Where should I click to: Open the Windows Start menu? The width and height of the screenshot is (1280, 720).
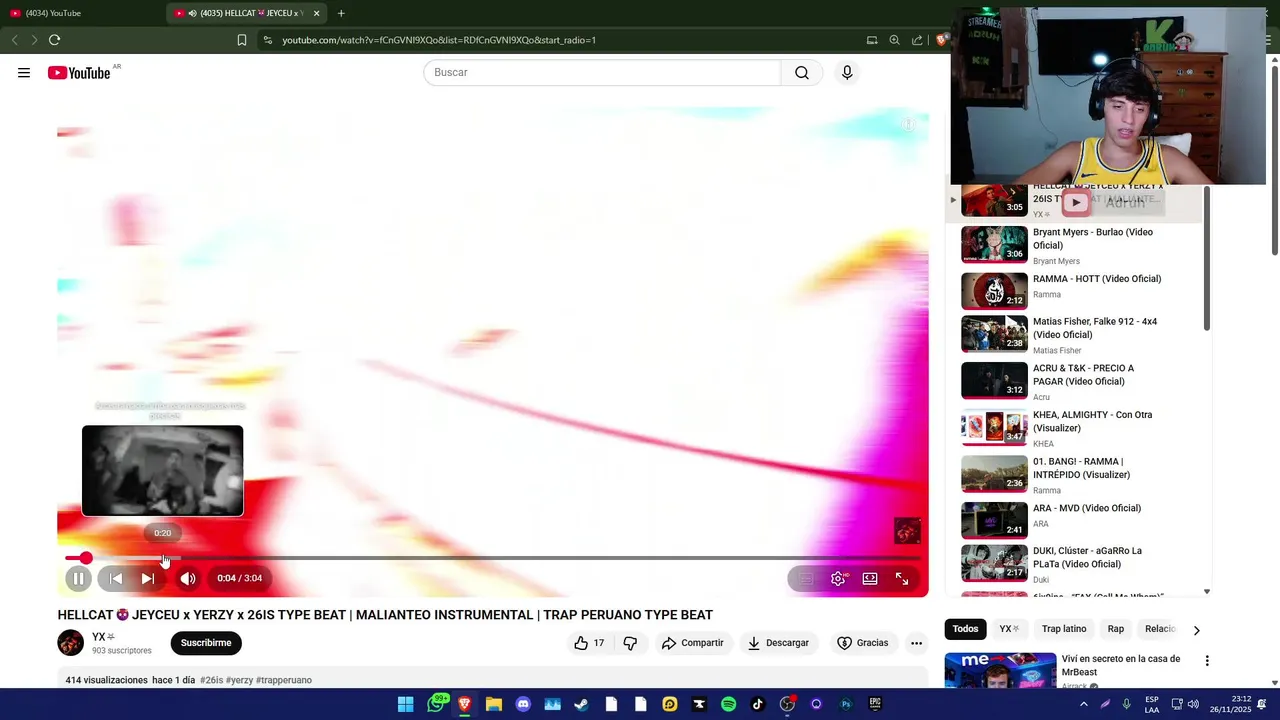(405, 704)
